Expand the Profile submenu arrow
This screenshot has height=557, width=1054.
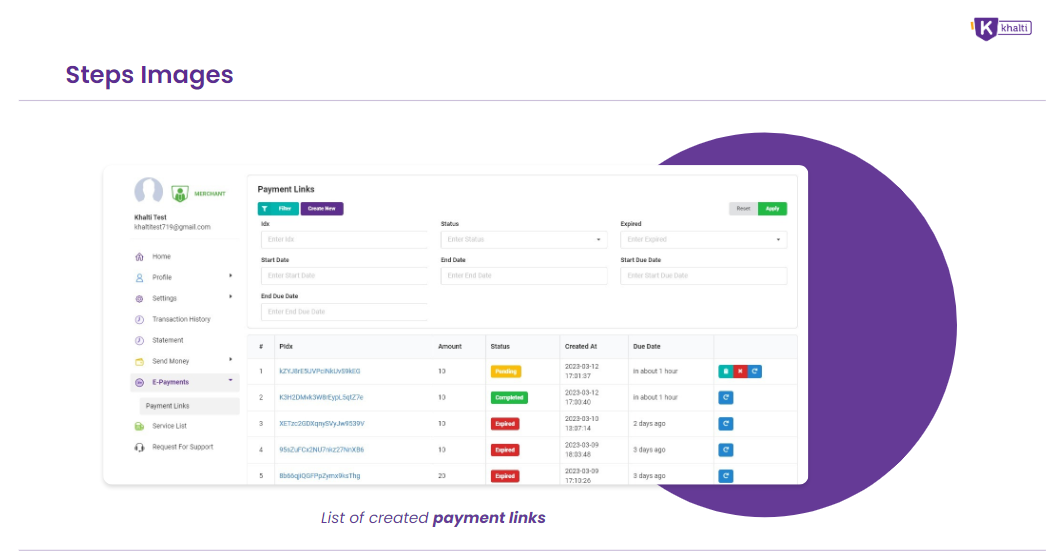230,276
